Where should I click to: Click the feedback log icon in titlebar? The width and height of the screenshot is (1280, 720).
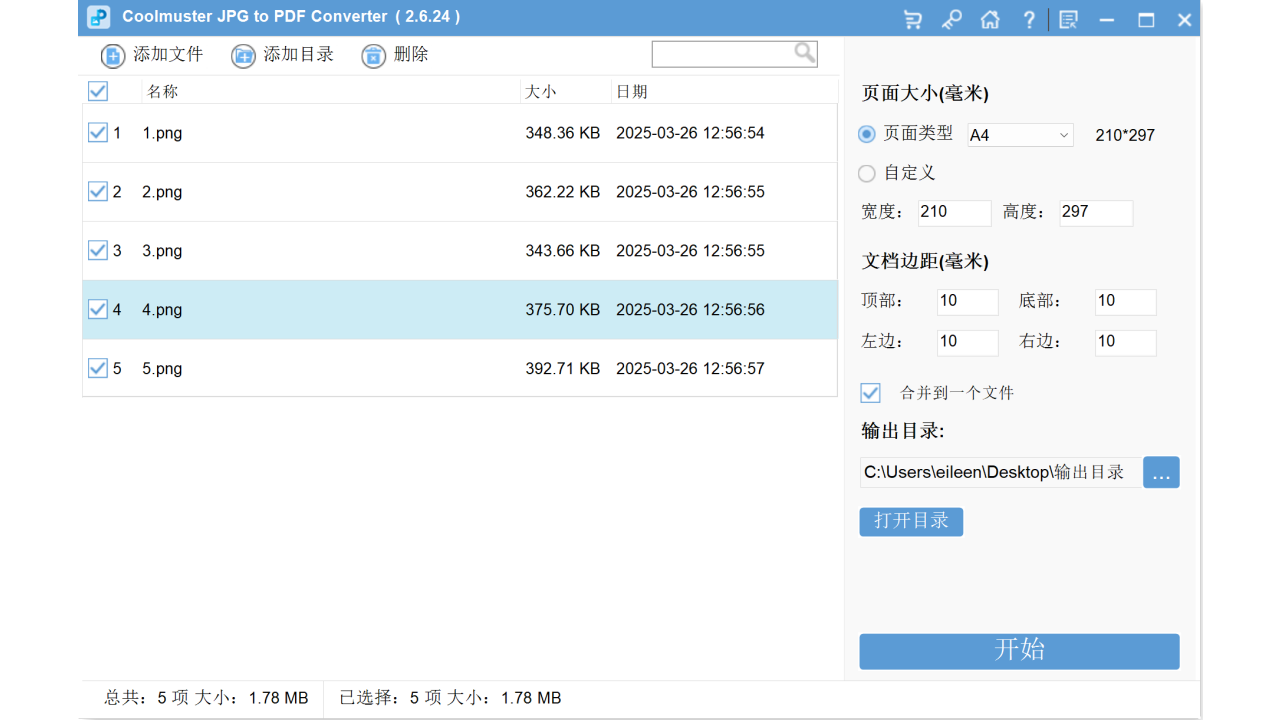point(1068,19)
